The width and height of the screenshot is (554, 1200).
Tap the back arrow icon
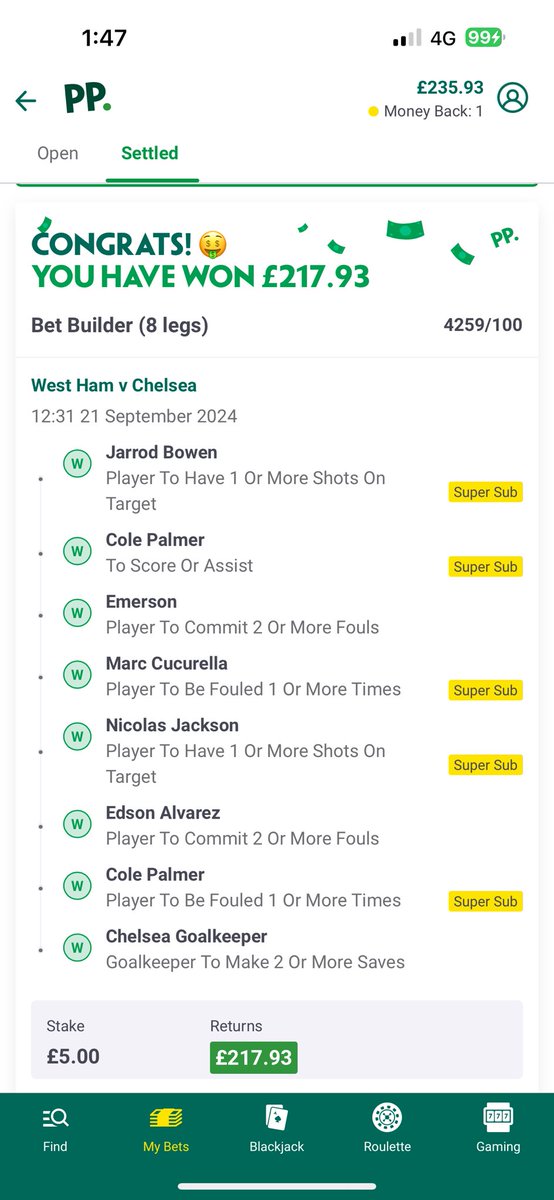(26, 100)
